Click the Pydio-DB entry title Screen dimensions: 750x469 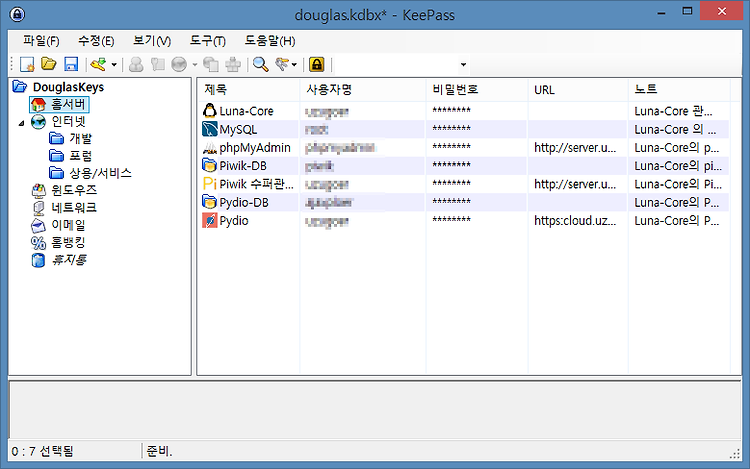tap(244, 202)
